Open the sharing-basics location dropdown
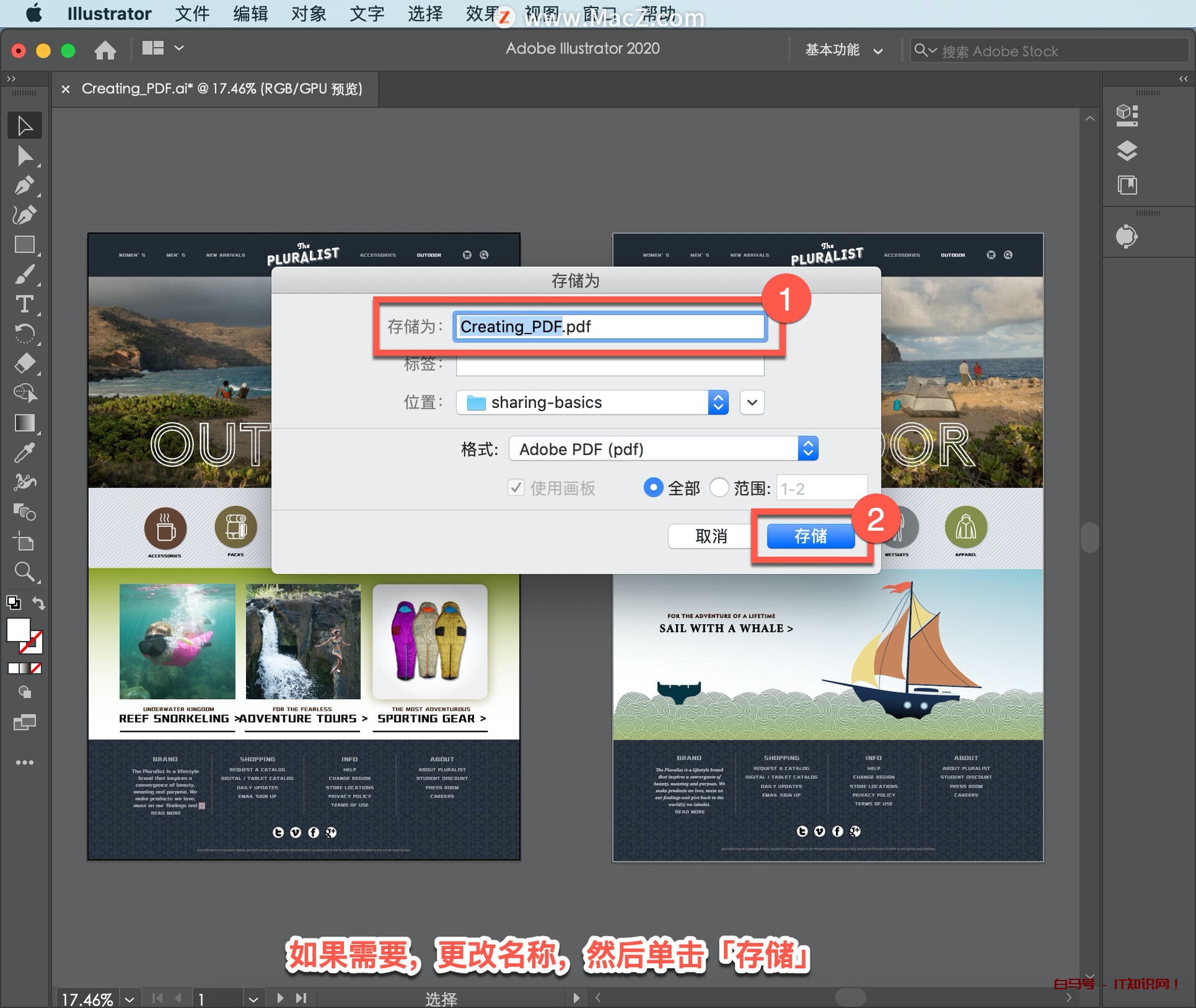This screenshot has height=1008, width=1196. click(x=592, y=402)
